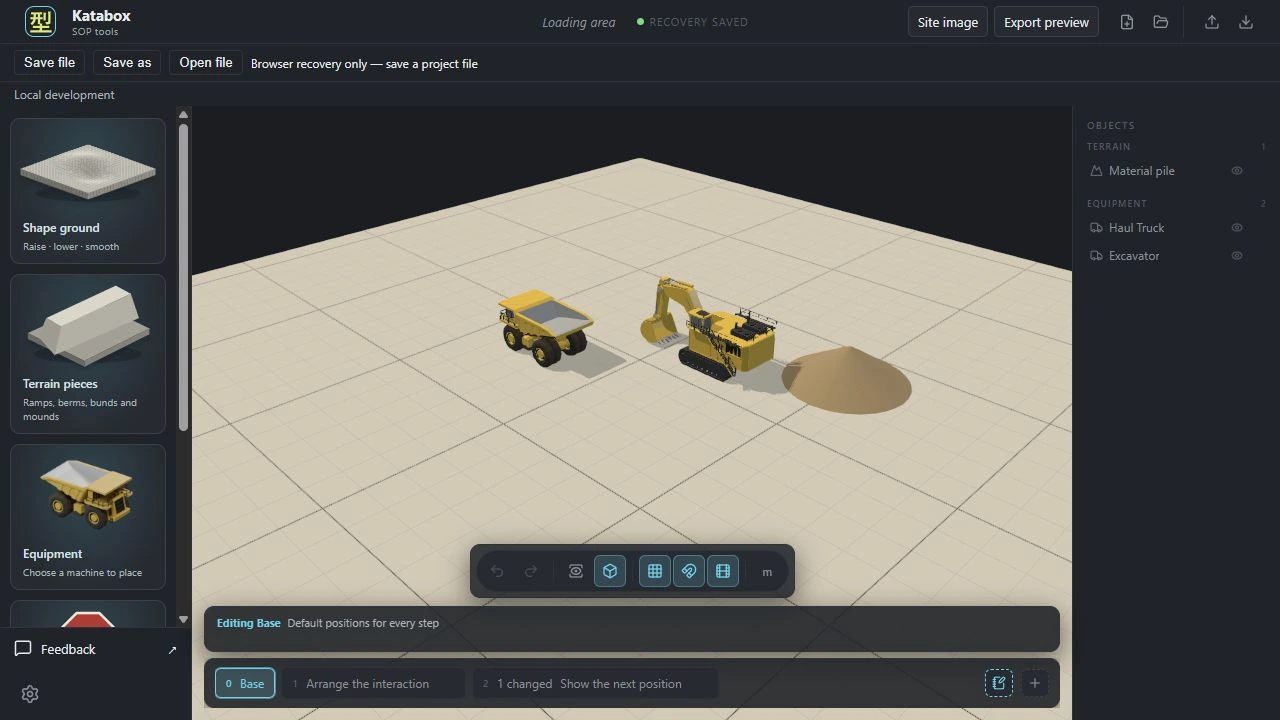The image size is (1280, 720).
Task: Click the Haul Truck equipment icon
Action: pos(1096,228)
